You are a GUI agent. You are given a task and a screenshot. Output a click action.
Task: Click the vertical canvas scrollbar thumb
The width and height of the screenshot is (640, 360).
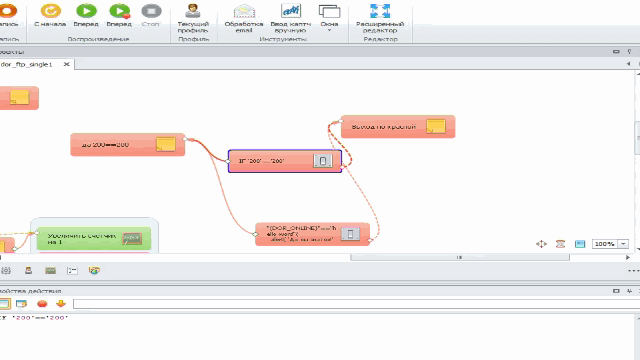click(x=638, y=138)
